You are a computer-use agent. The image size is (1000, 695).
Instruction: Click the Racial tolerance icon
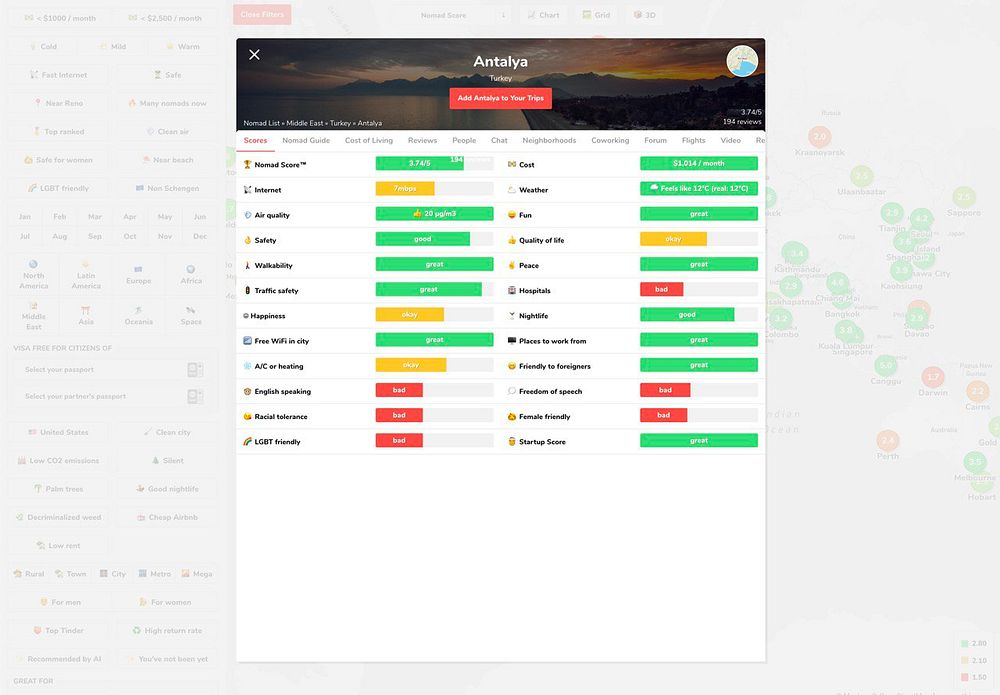click(247, 416)
